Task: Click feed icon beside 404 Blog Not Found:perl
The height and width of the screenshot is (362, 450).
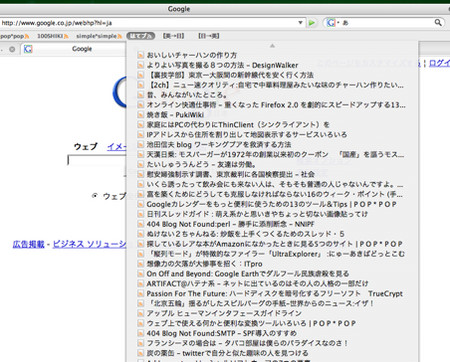Action: (x=141, y=224)
